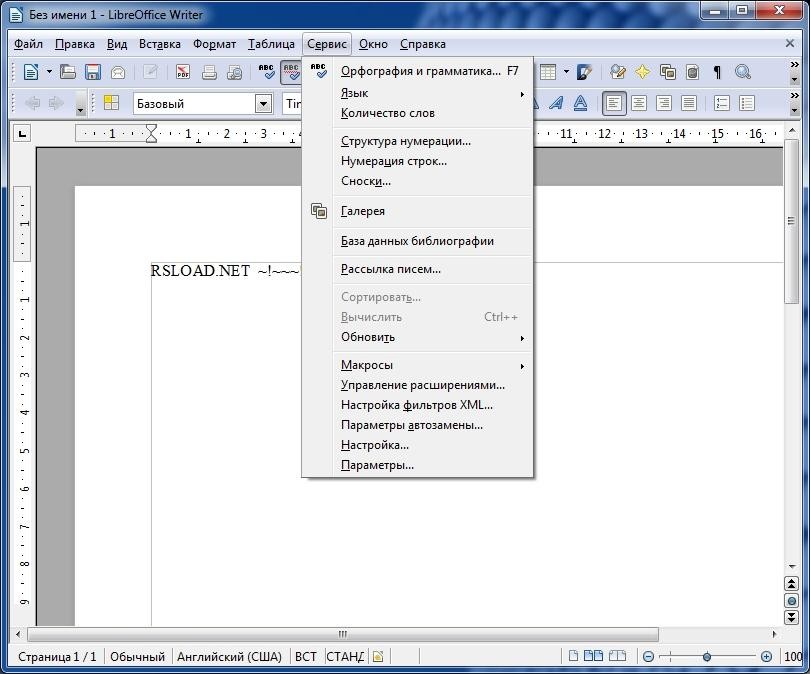Center the paragraph text
The height and width of the screenshot is (674, 810).
pos(639,103)
